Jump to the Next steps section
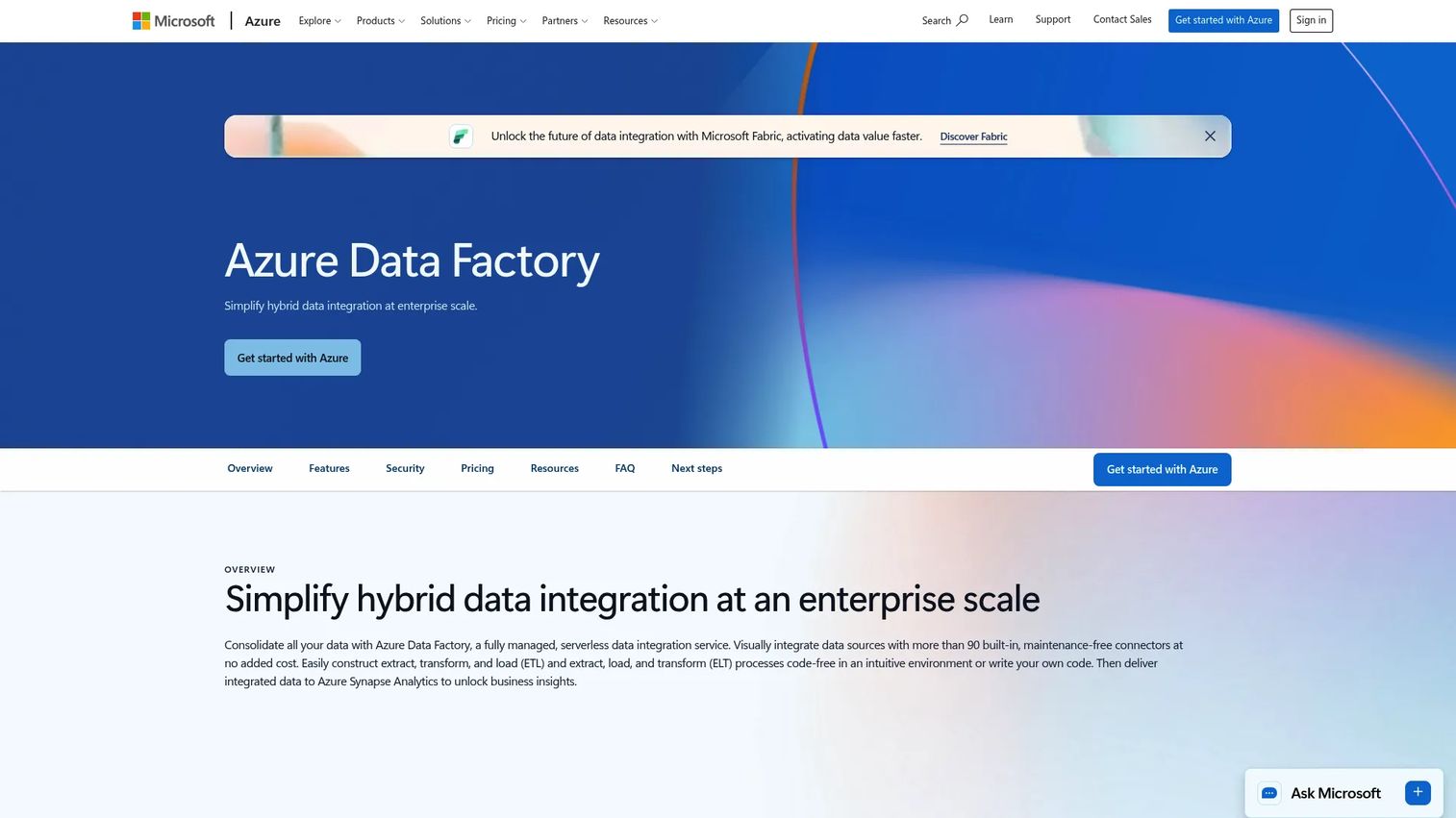Image resolution: width=1456 pixels, height=818 pixels. [696, 469]
